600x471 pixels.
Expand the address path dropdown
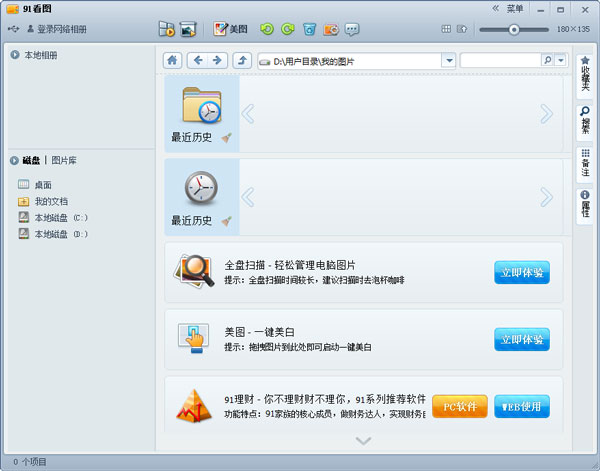449,60
